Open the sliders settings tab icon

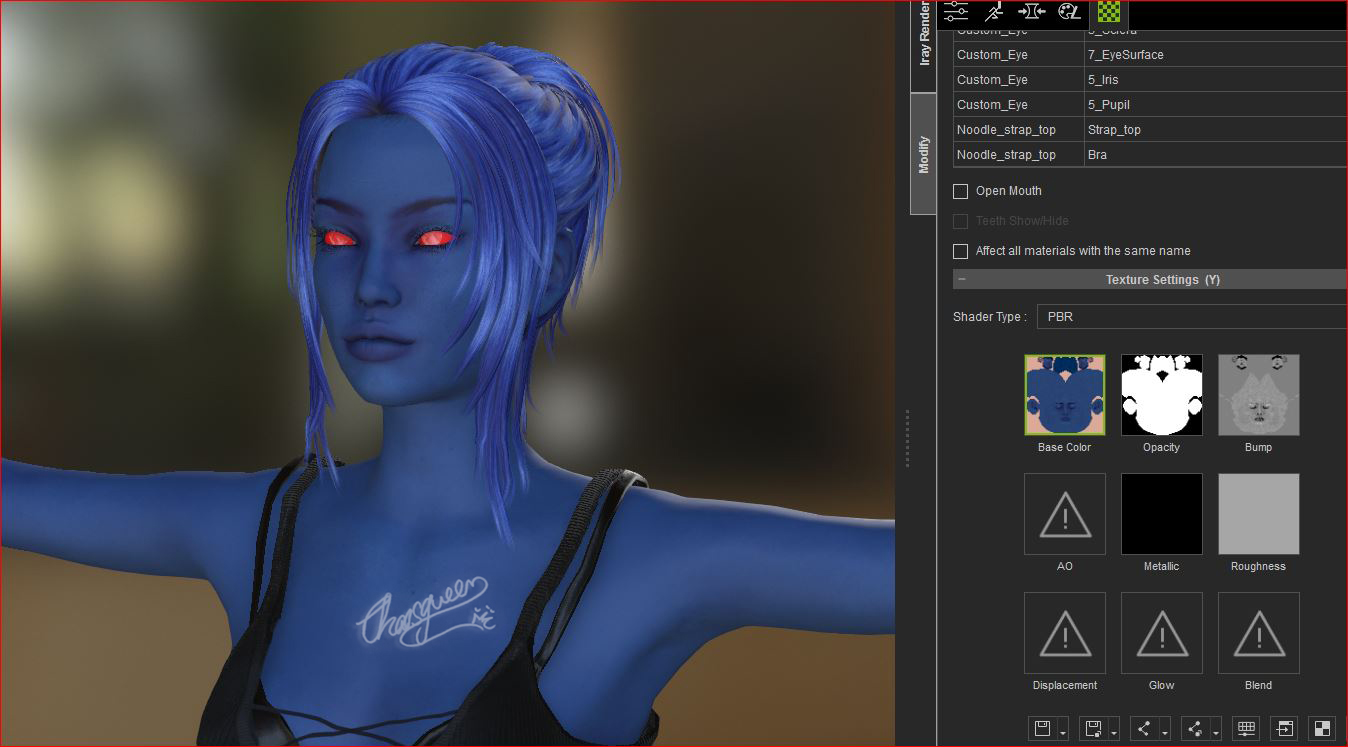click(956, 11)
